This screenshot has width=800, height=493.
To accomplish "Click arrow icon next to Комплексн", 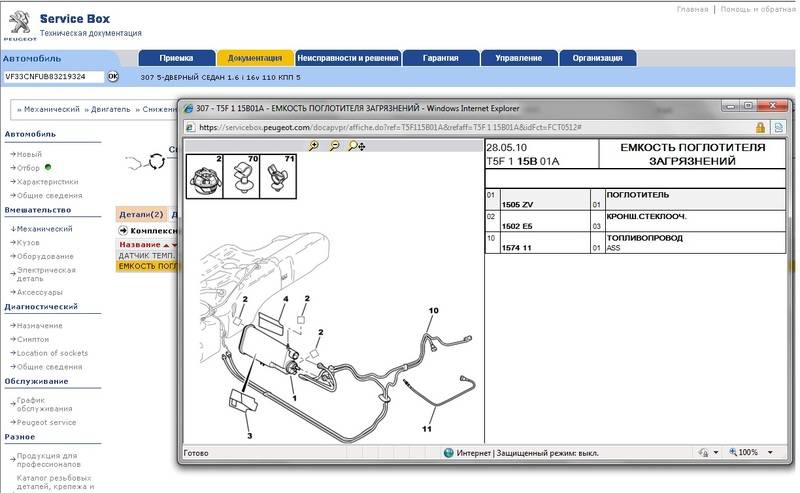I will pos(124,231).
